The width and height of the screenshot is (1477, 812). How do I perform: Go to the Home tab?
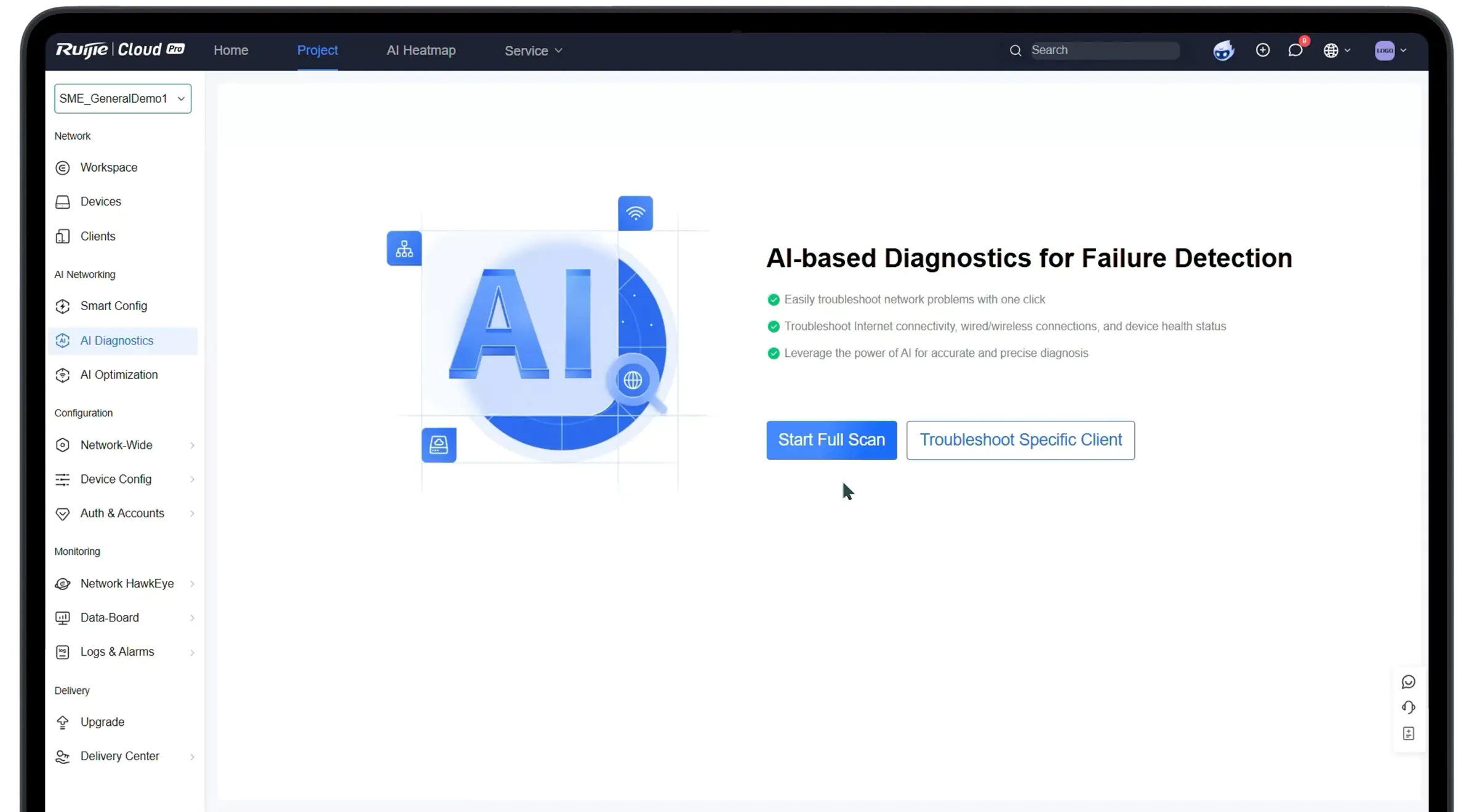coord(231,50)
